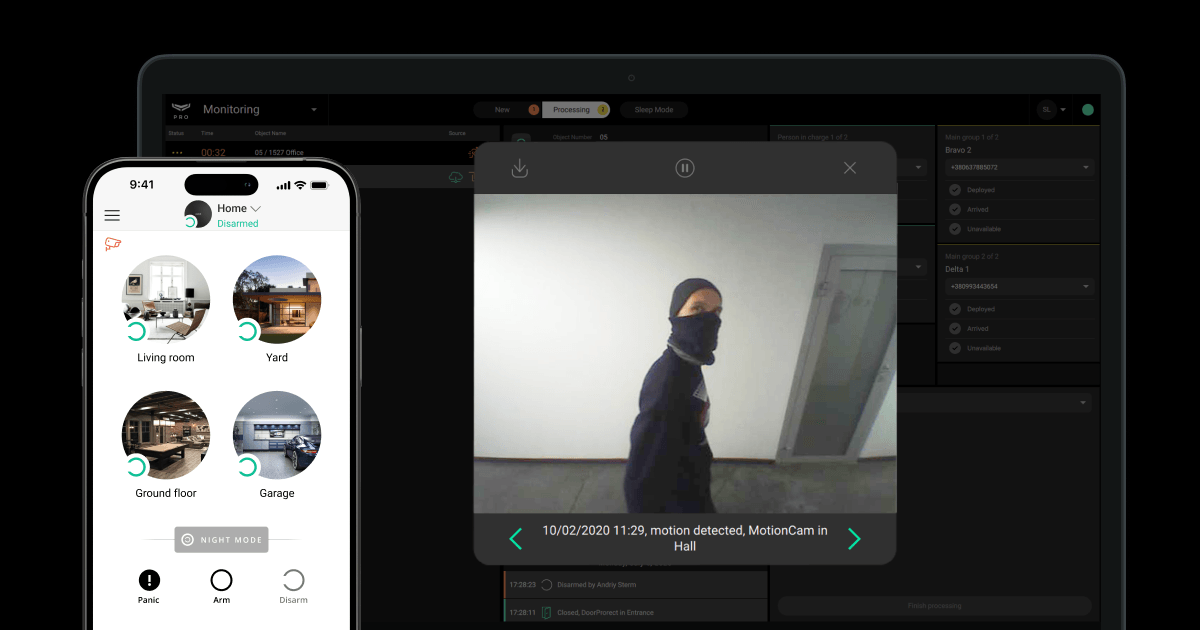The height and width of the screenshot is (630, 1200).
Task: Toggle the Garage arming status ring
Action: click(x=247, y=467)
